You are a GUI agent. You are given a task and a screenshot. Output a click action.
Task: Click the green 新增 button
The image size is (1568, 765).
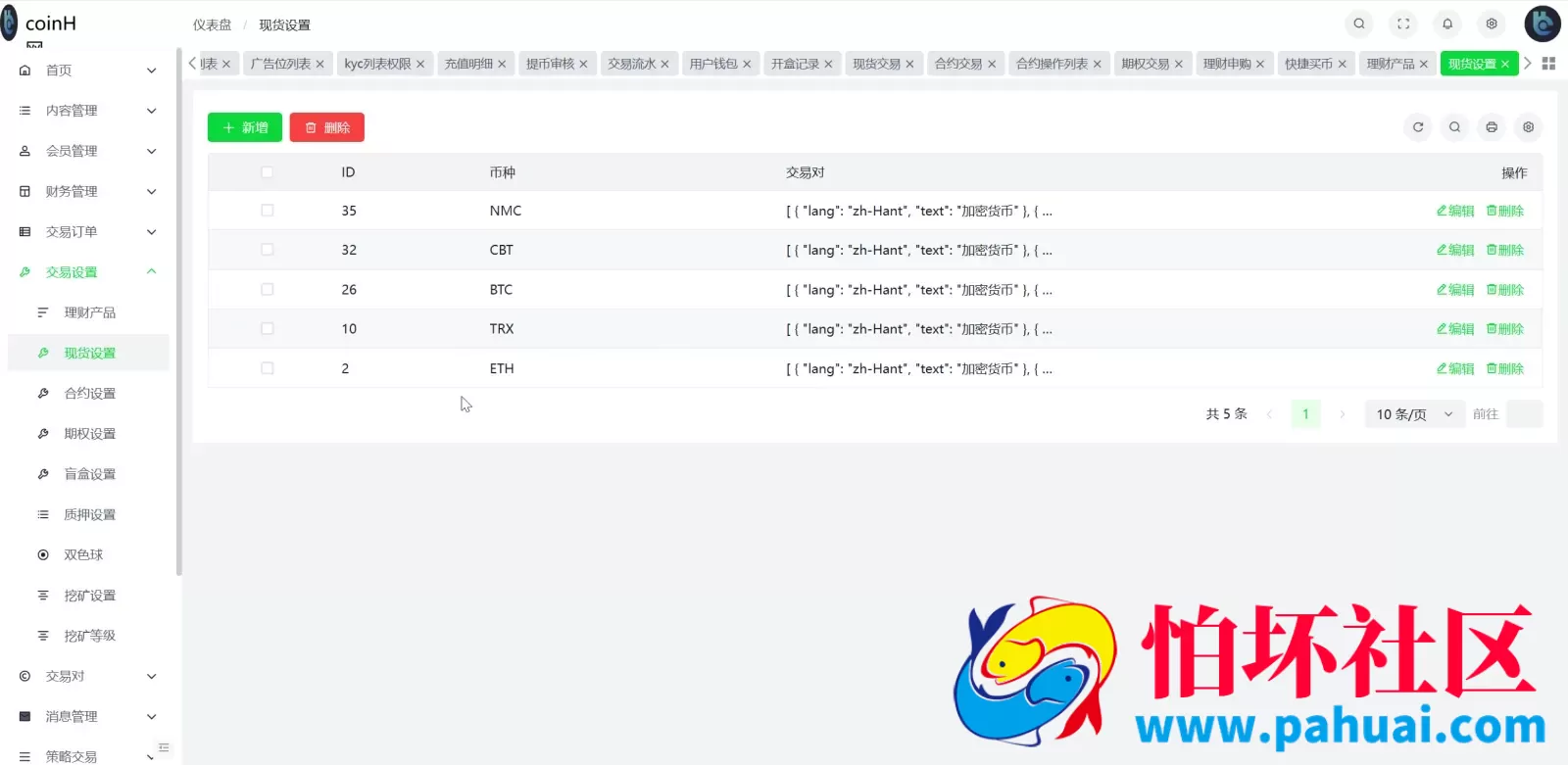click(x=245, y=127)
